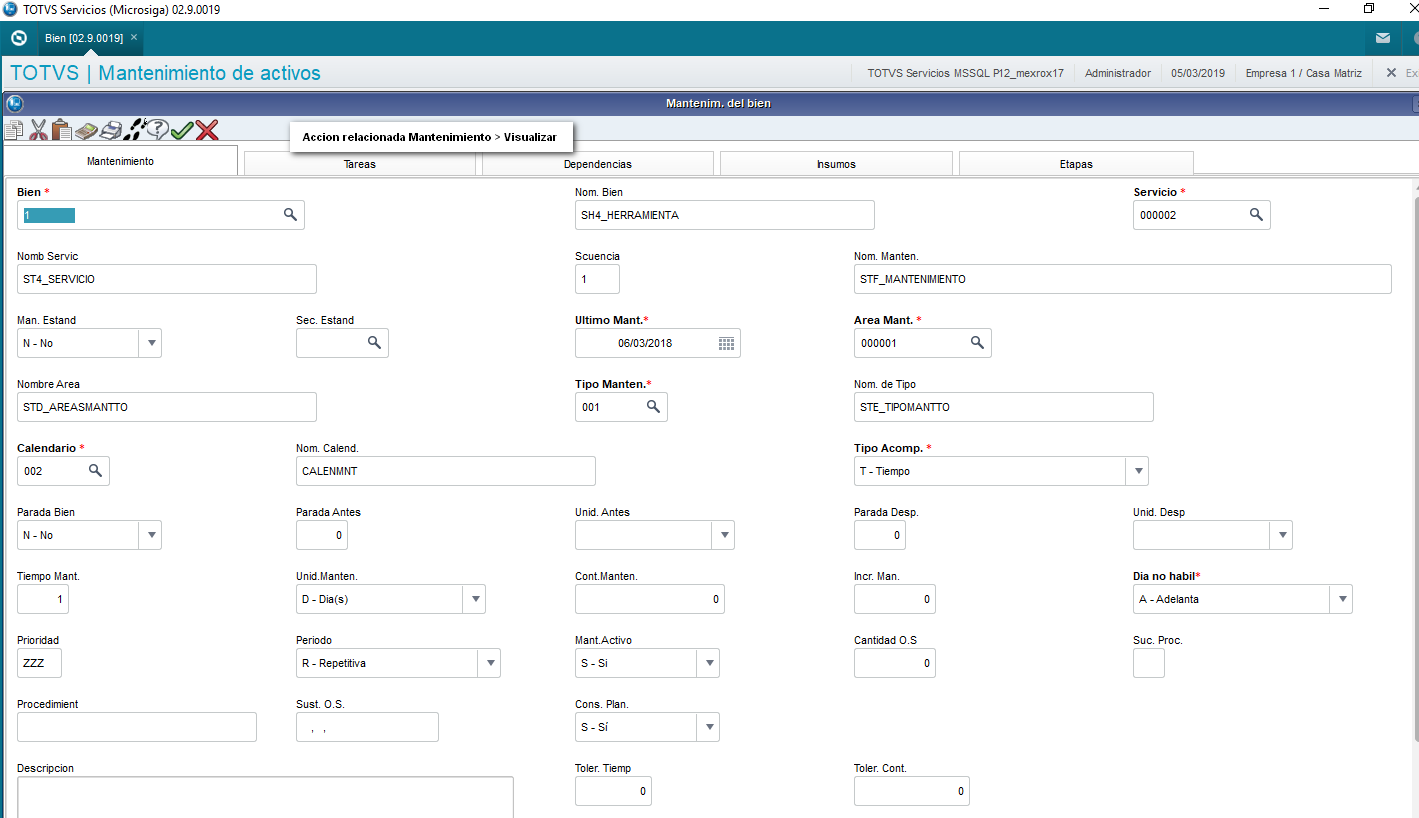The height and width of the screenshot is (818, 1419).
Task: Click into the Scuencia field
Action: coord(597,279)
